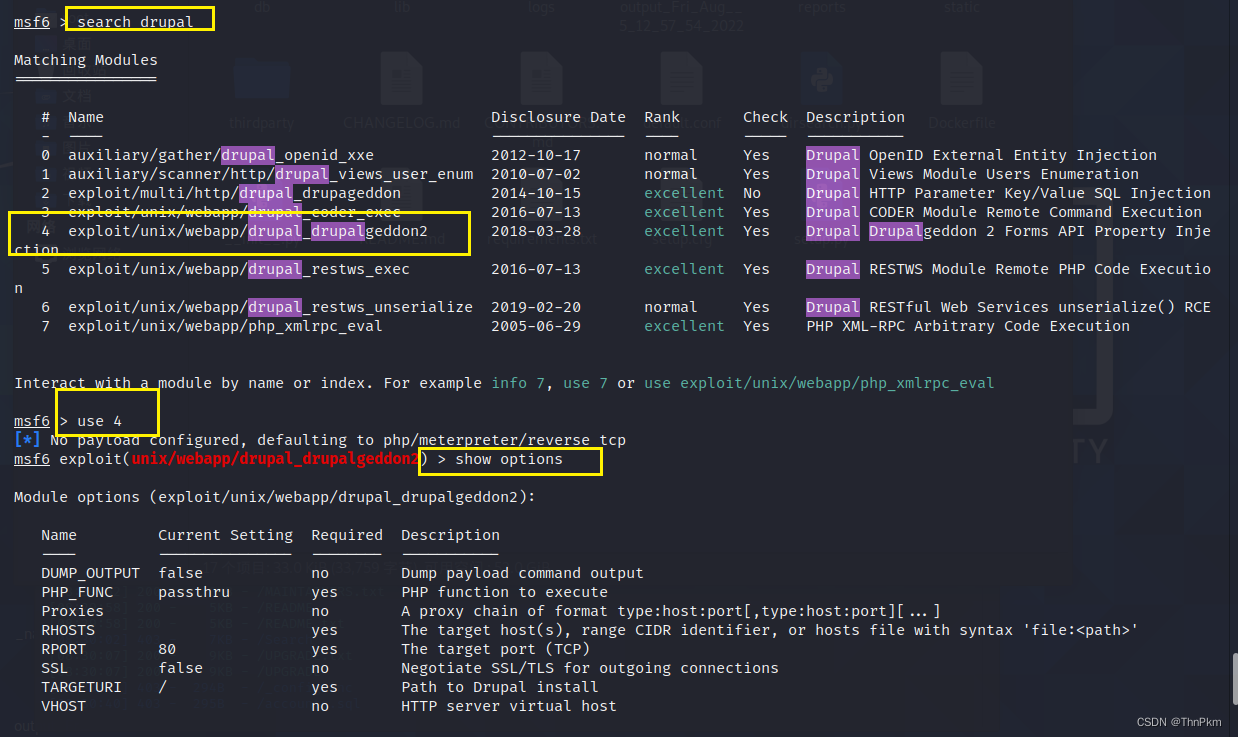Screen dimensions: 1238x737
Task: Click the DUMP_OUTPUT option name
Action: pyautogui.click(x=90, y=573)
